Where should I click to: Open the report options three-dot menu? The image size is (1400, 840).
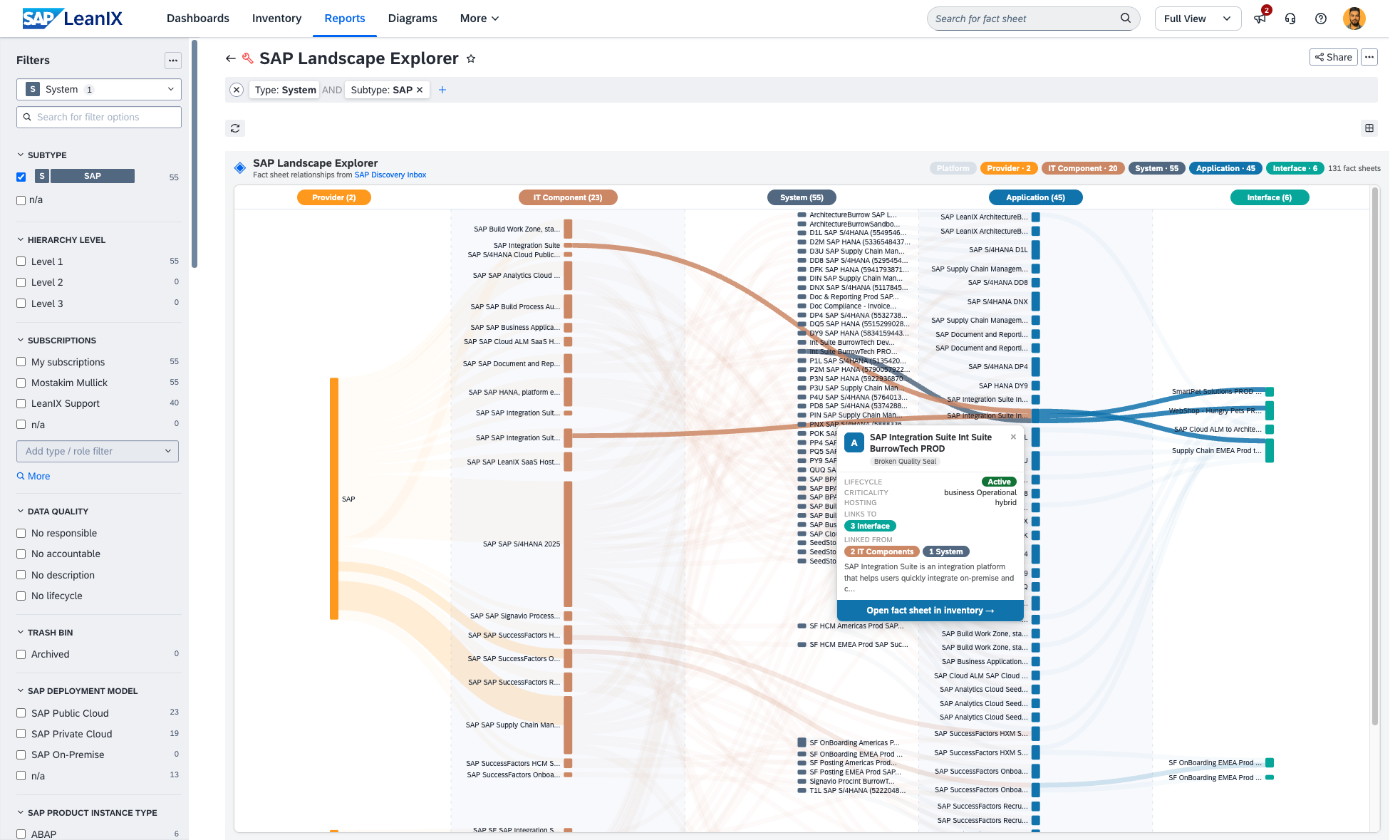click(x=1369, y=57)
